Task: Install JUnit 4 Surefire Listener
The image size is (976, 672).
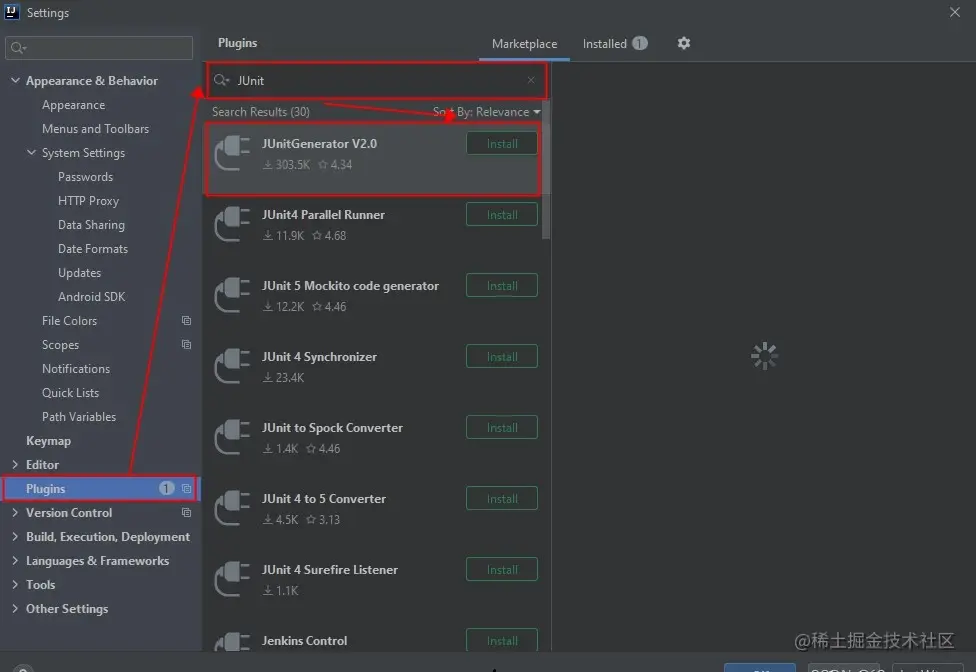Action: coord(502,569)
